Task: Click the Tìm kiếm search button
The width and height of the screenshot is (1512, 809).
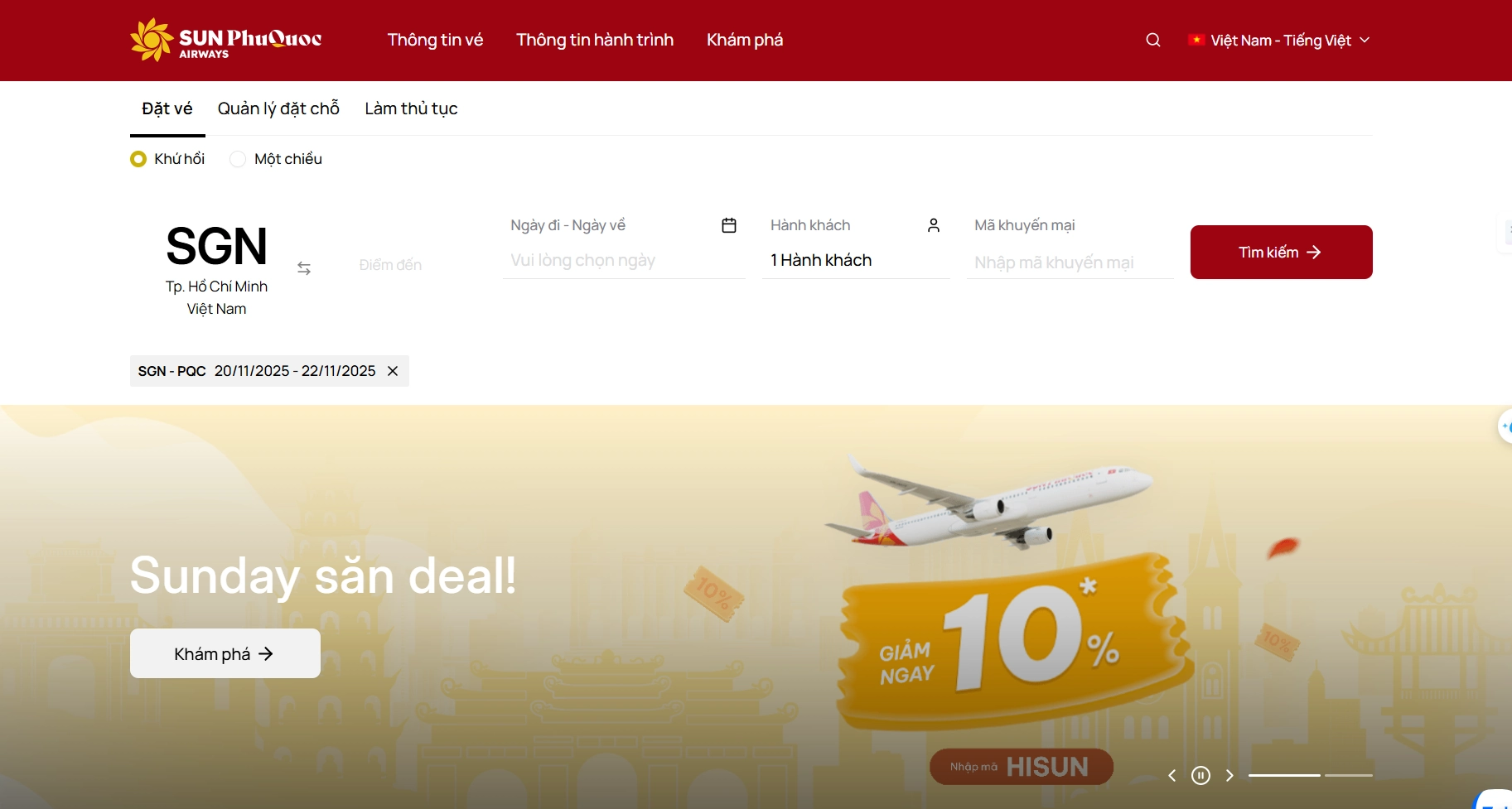Action: (1281, 252)
